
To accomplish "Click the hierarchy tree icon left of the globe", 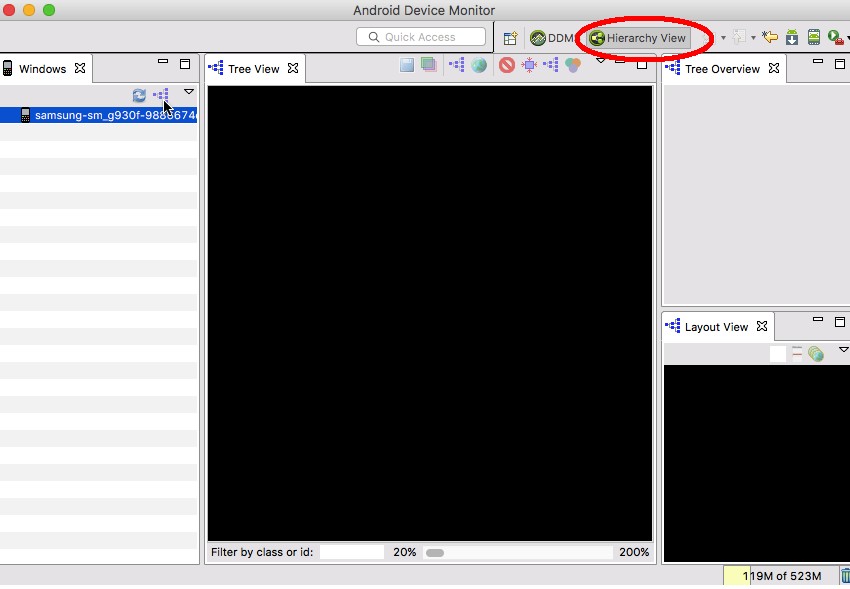I will point(456,65).
